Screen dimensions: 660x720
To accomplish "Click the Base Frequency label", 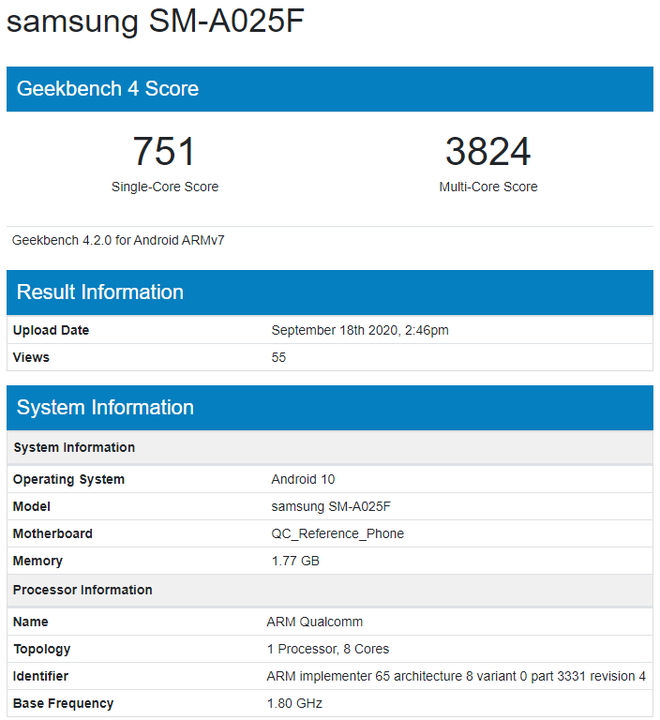I will (x=63, y=703).
